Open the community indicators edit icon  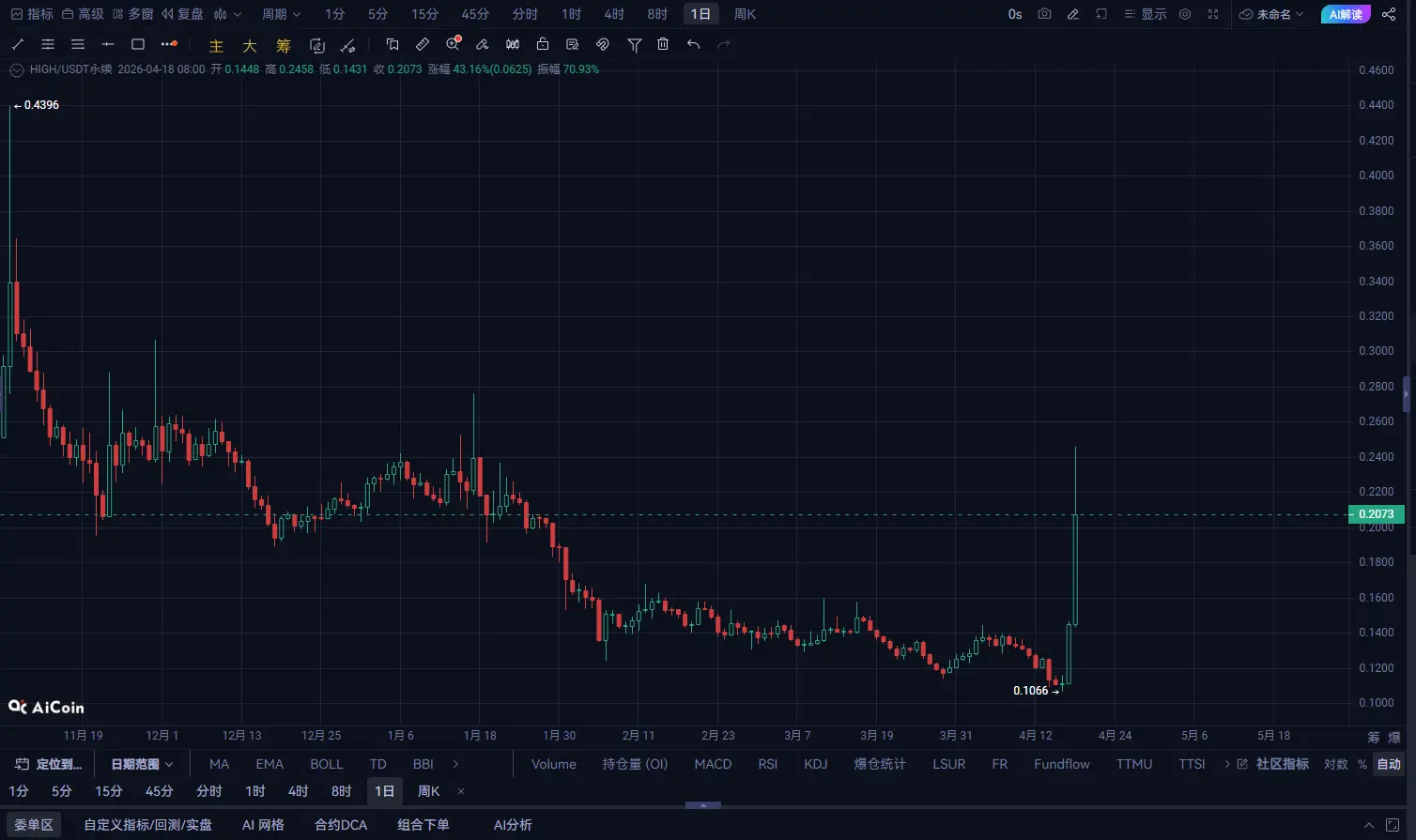click(1241, 764)
